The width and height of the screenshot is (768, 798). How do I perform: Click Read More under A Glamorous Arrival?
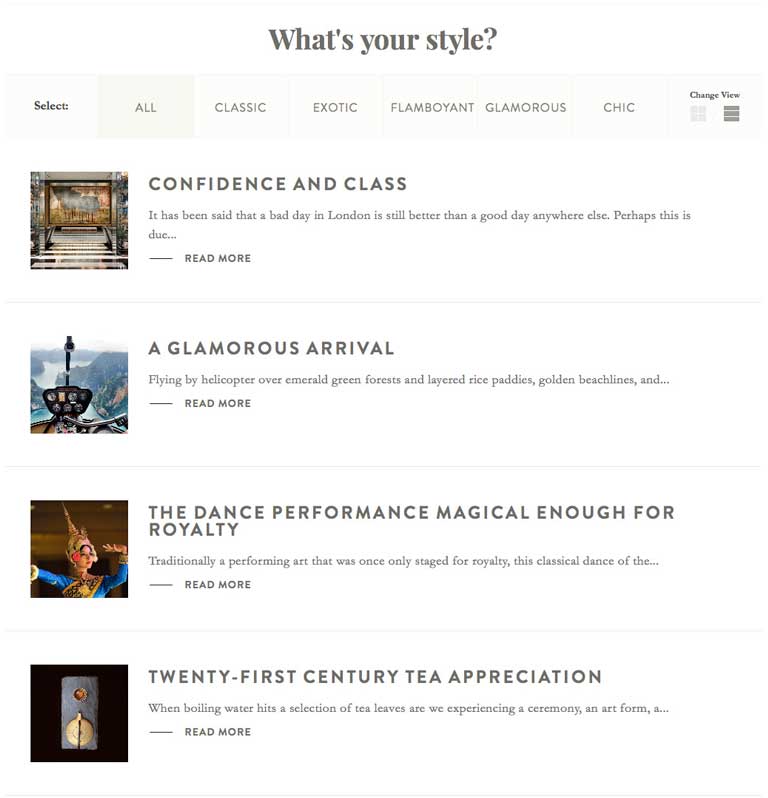(217, 403)
